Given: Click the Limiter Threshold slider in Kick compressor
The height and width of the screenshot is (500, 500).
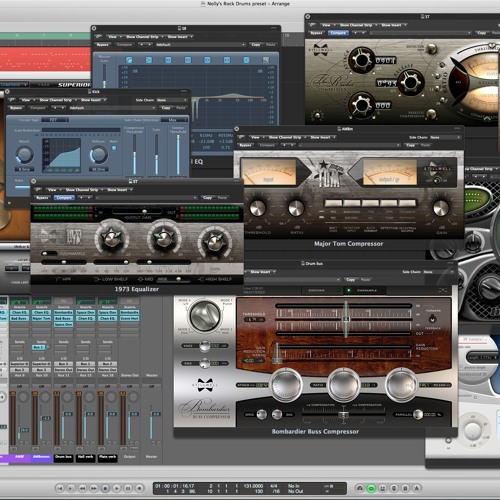Looking at the screenshot, I should point(178,154).
